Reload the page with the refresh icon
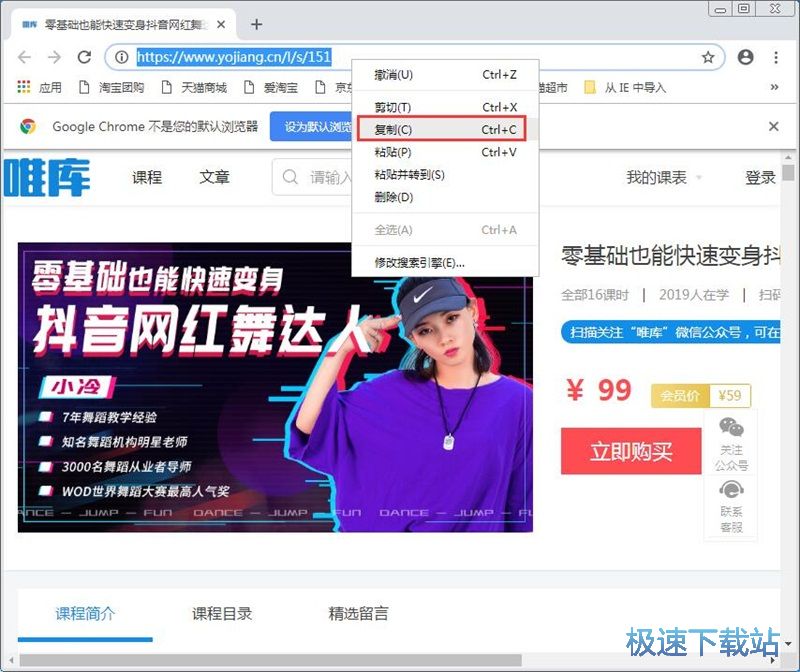The width and height of the screenshot is (800, 672). [84, 57]
